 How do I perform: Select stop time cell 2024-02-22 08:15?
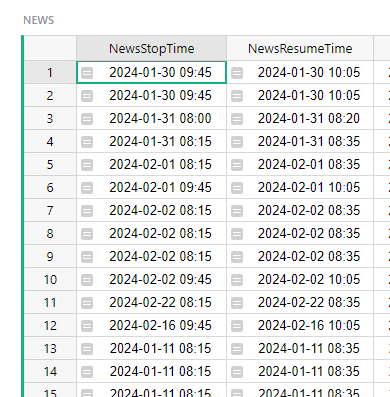click(151, 302)
